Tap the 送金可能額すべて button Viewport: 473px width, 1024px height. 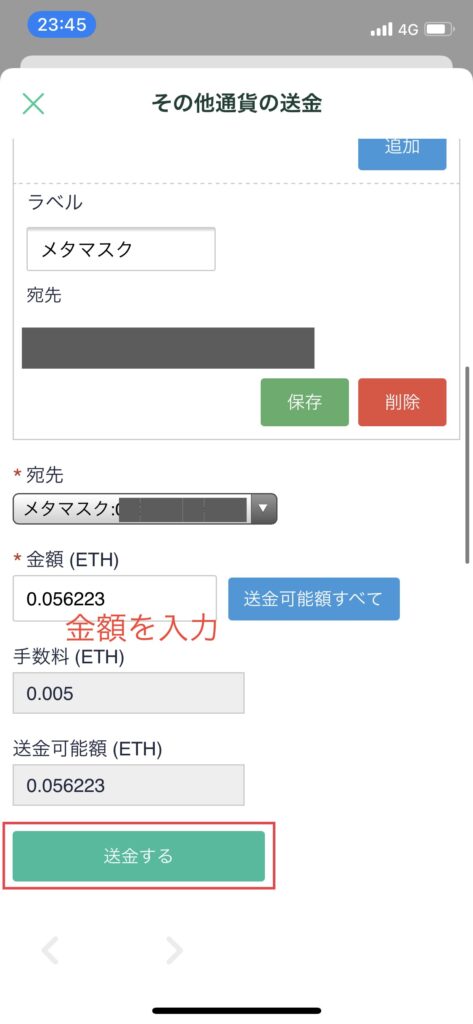(x=314, y=599)
